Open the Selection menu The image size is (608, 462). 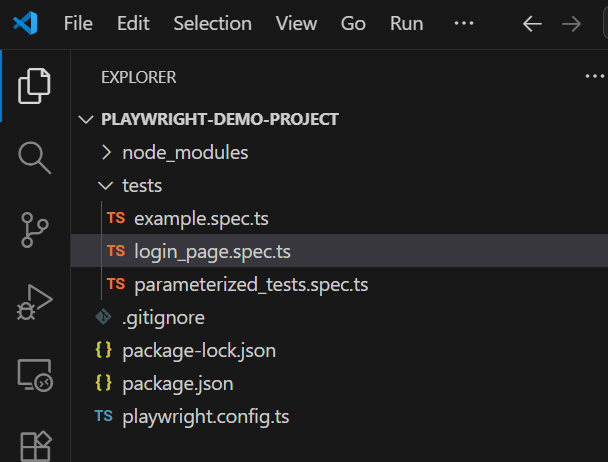(x=212, y=24)
